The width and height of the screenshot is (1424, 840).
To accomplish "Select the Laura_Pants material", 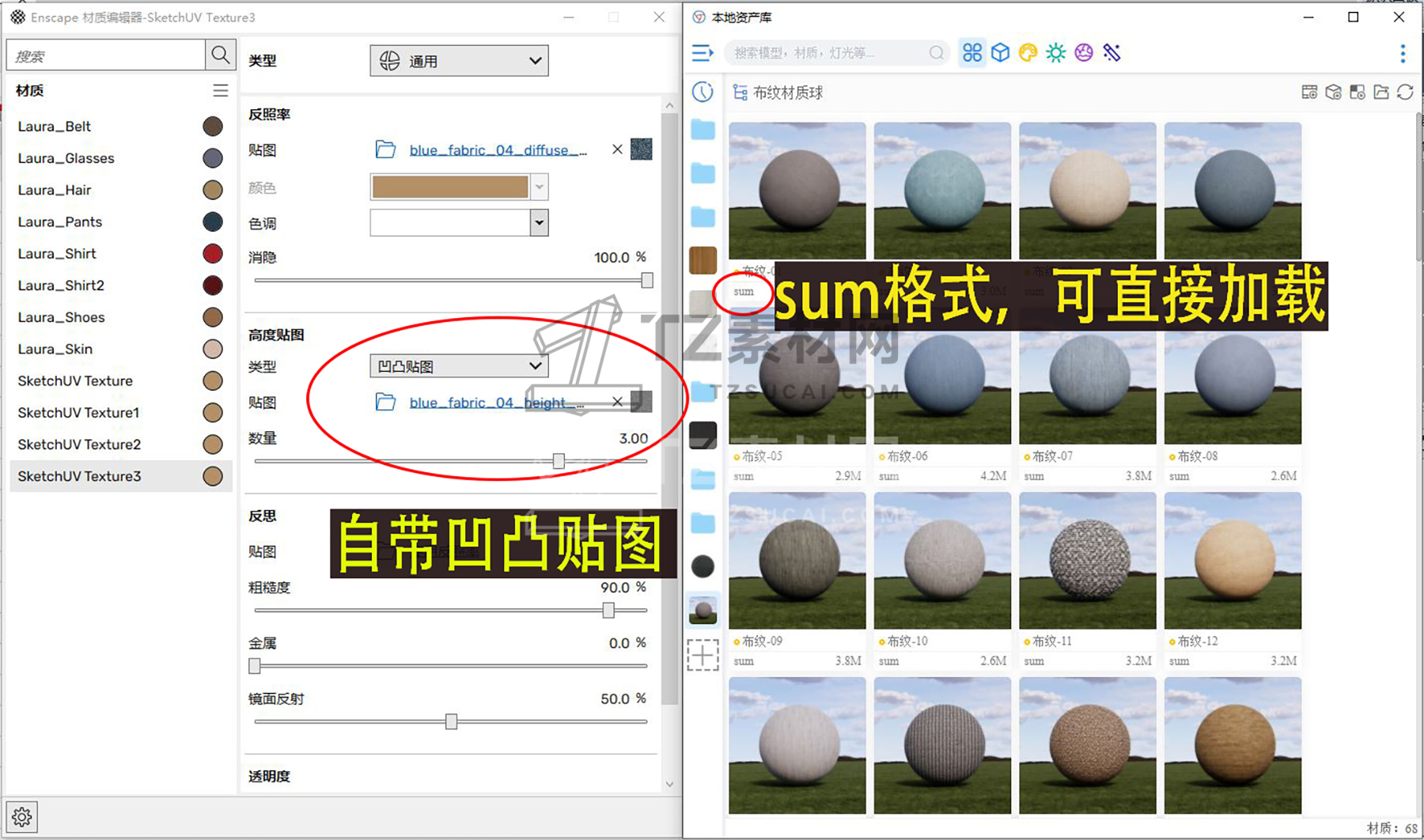I will pos(120,221).
